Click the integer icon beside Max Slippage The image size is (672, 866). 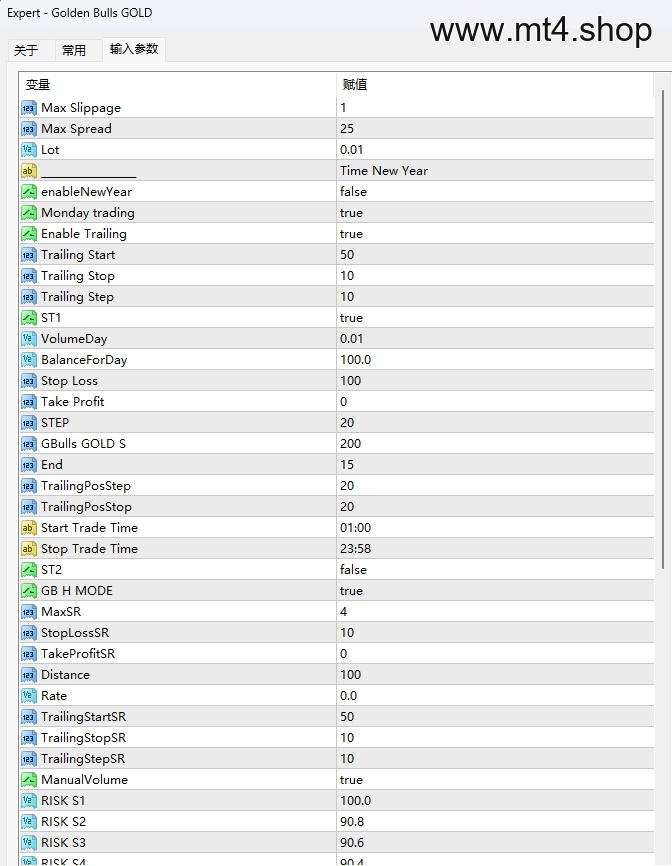(x=29, y=108)
